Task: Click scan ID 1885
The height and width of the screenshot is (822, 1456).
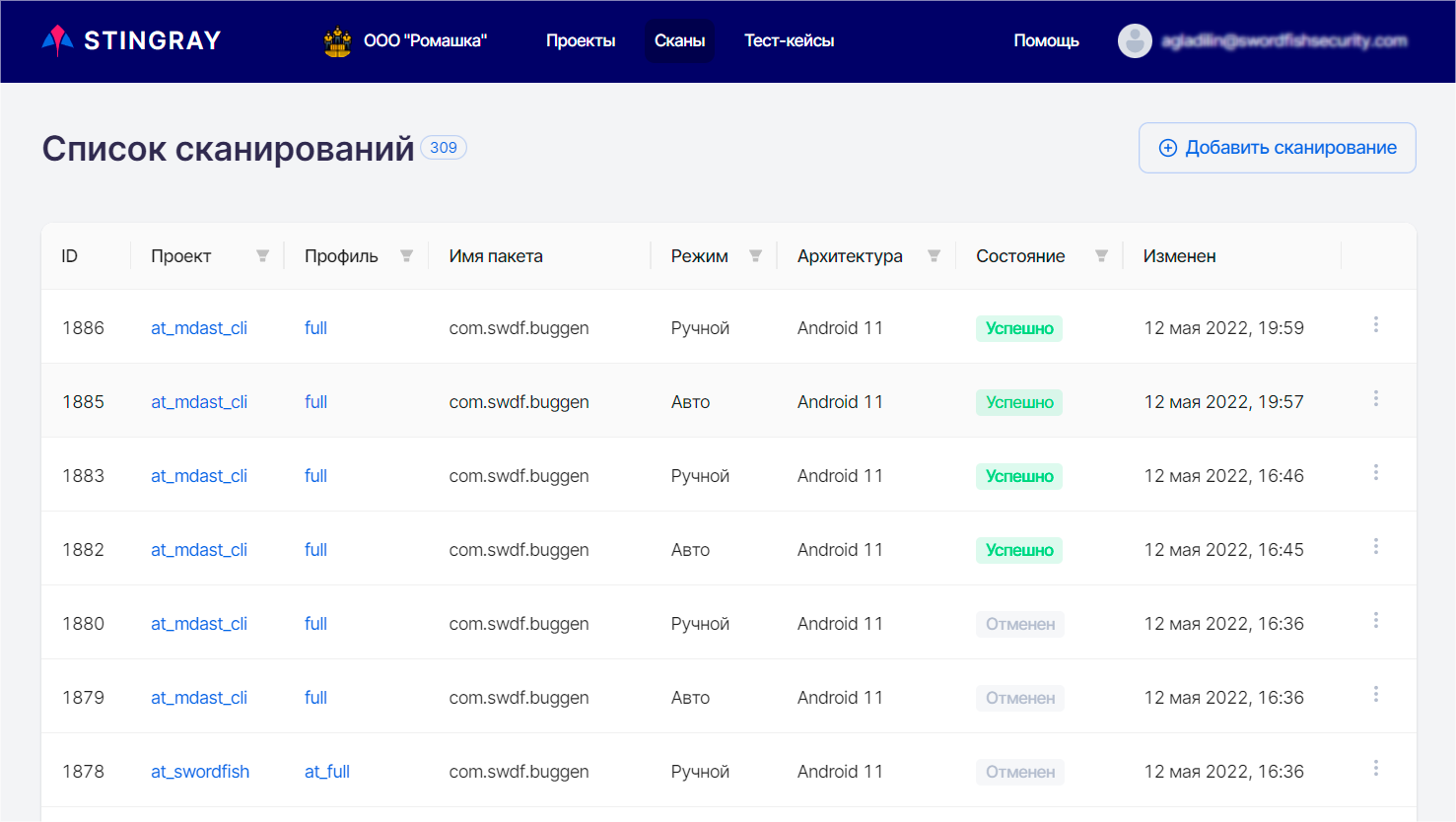Action: [x=83, y=402]
